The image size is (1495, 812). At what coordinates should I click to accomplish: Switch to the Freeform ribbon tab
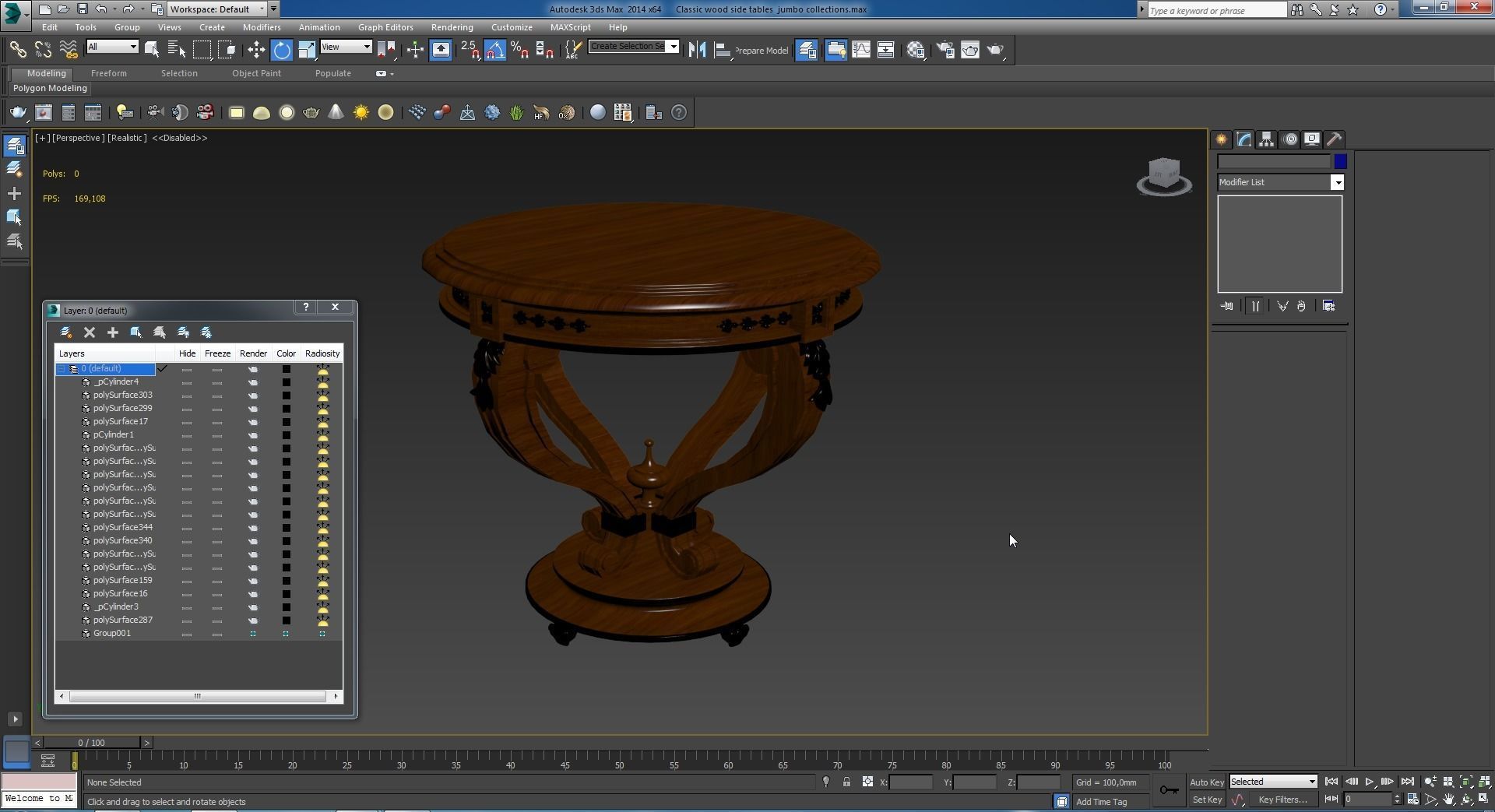click(108, 73)
